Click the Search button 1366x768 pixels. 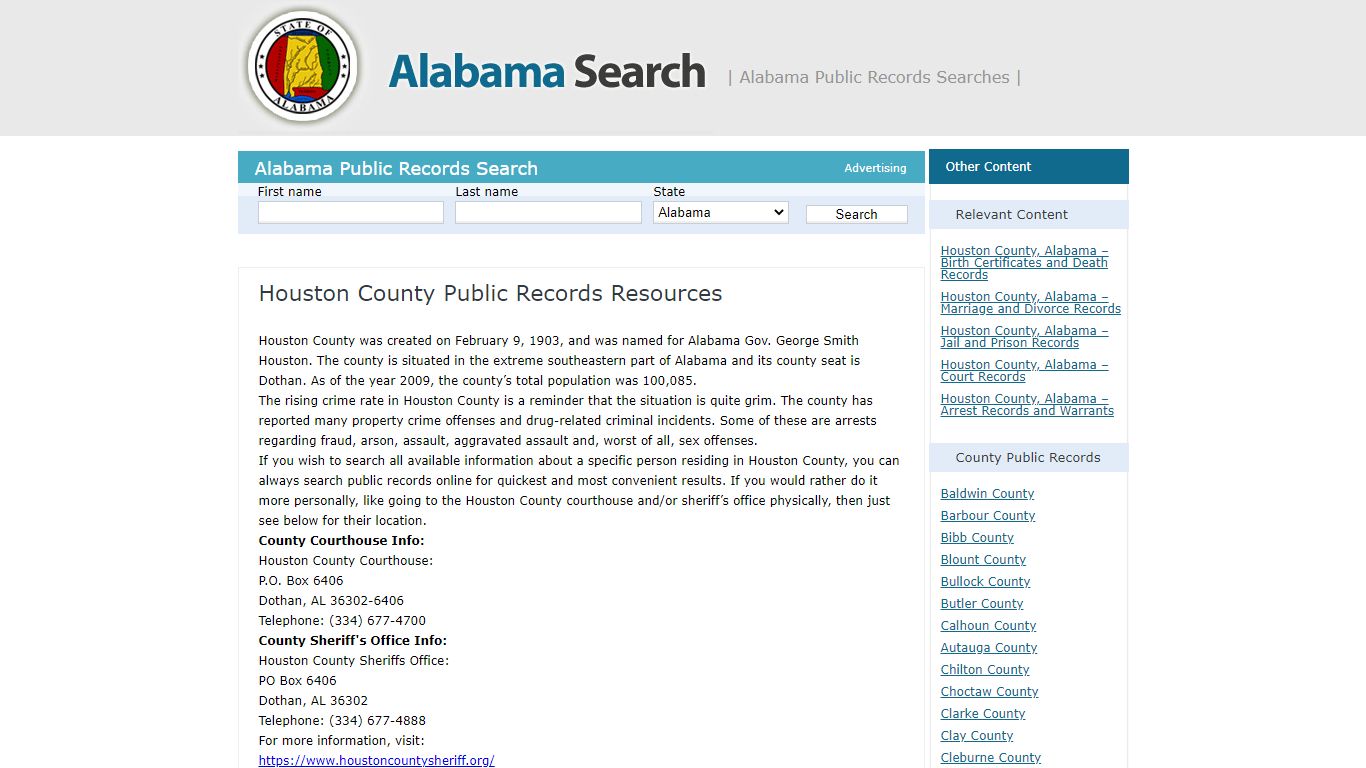tap(857, 214)
